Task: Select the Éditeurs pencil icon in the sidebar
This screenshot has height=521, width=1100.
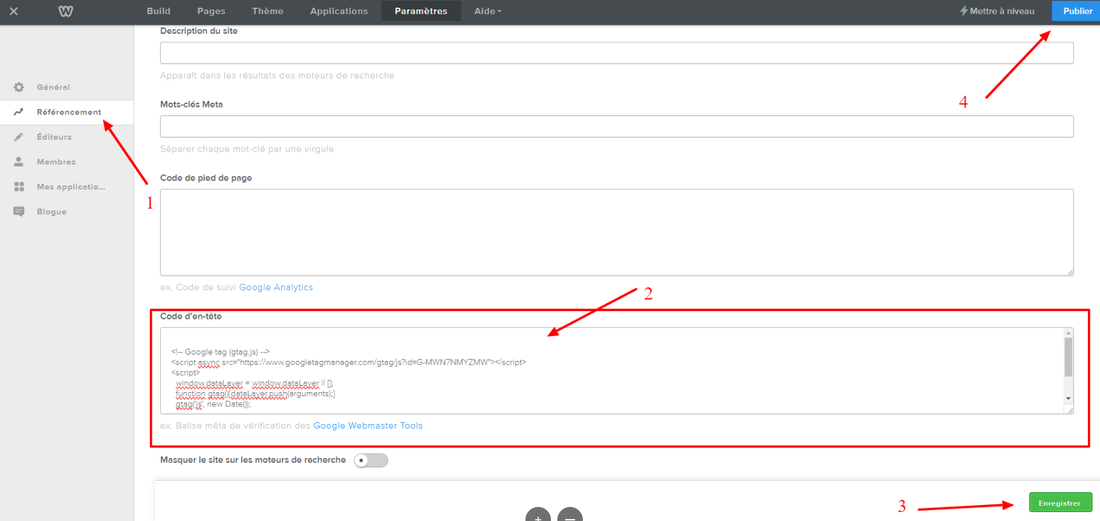Action: [x=19, y=137]
